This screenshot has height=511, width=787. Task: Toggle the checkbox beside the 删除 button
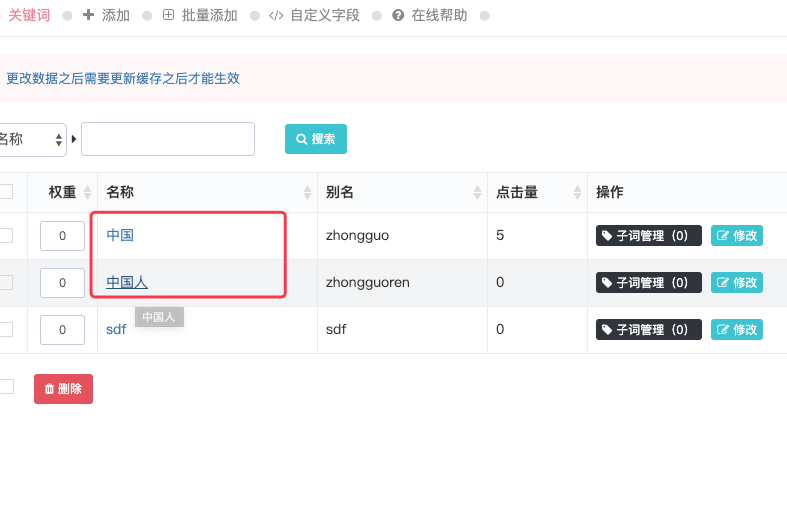(7, 387)
